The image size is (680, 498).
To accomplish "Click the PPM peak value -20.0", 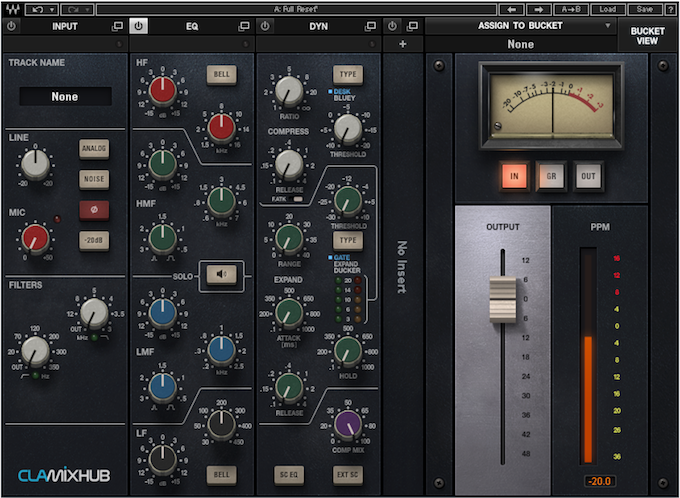I will coord(600,481).
